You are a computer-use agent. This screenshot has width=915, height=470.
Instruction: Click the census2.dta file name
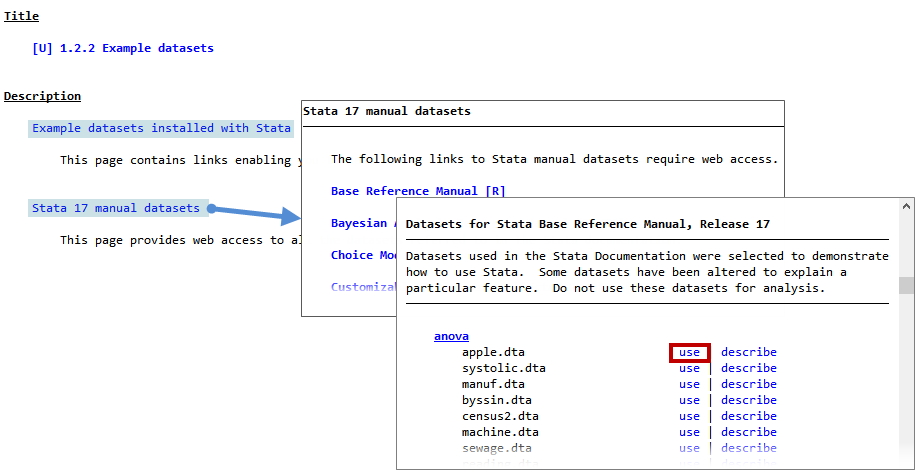coord(500,416)
